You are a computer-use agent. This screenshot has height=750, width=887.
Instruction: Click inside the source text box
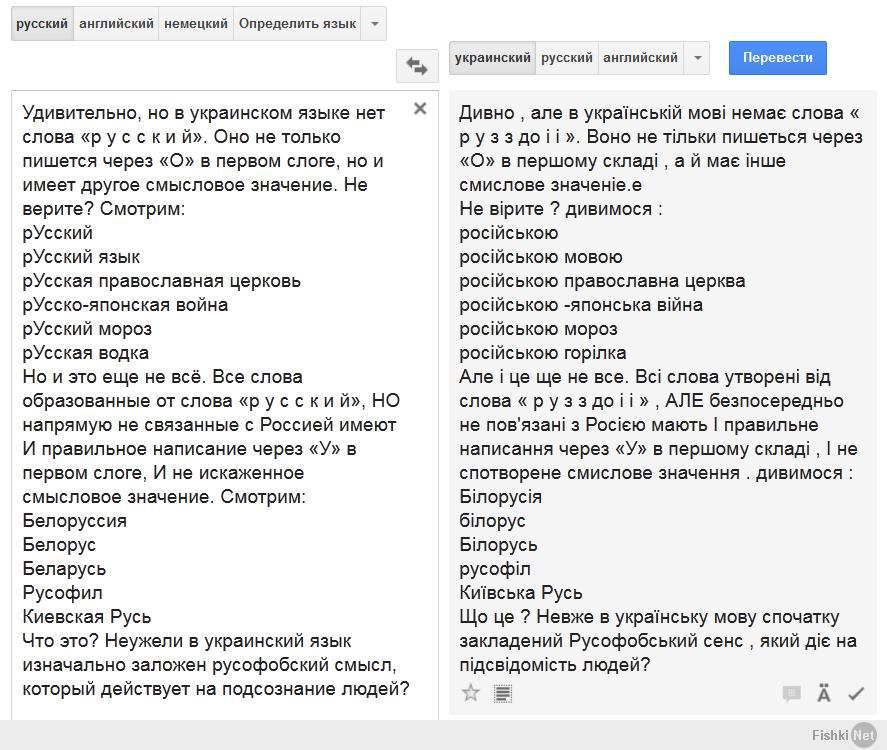coord(225,404)
